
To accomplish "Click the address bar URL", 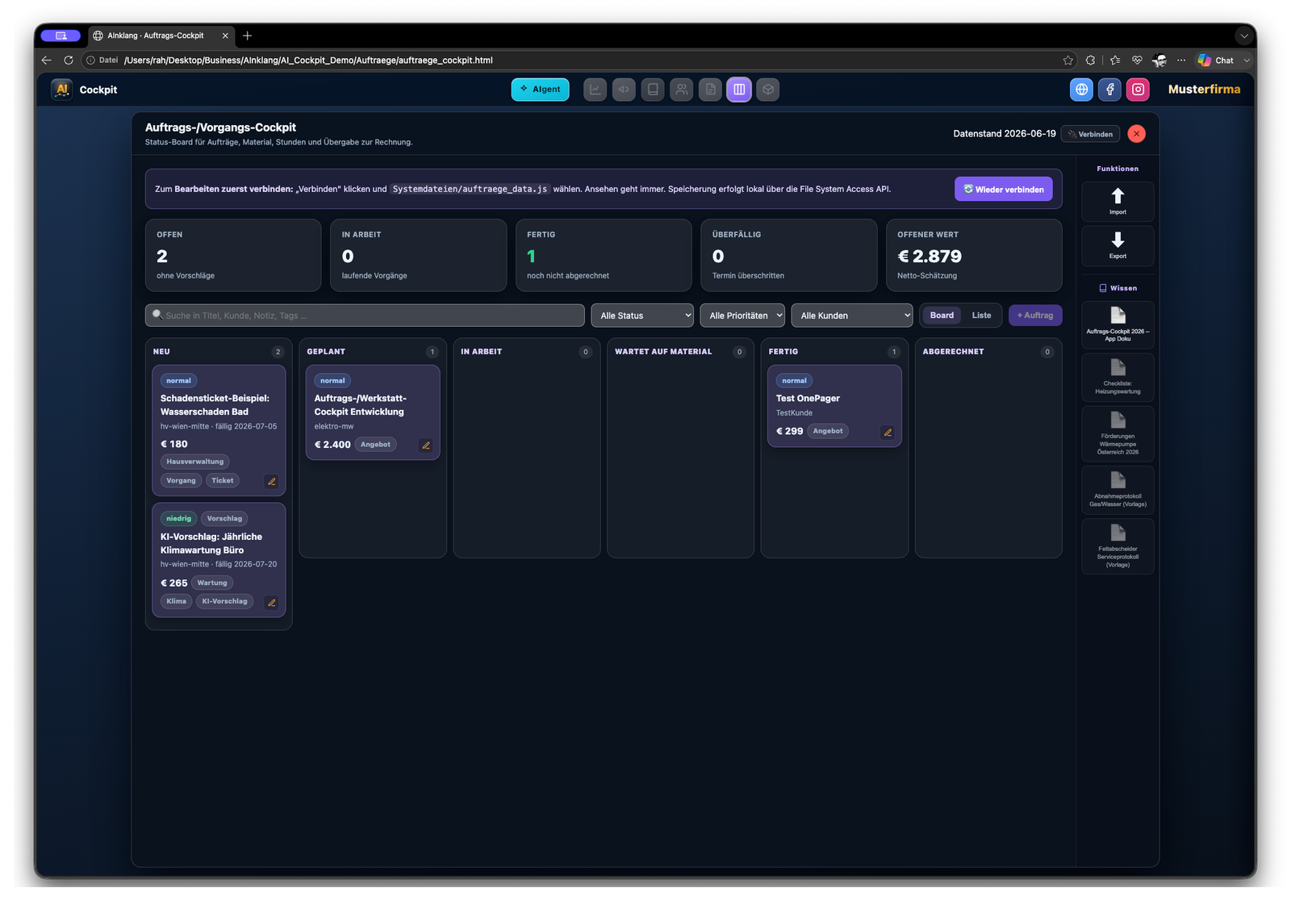I will (308, 61).
